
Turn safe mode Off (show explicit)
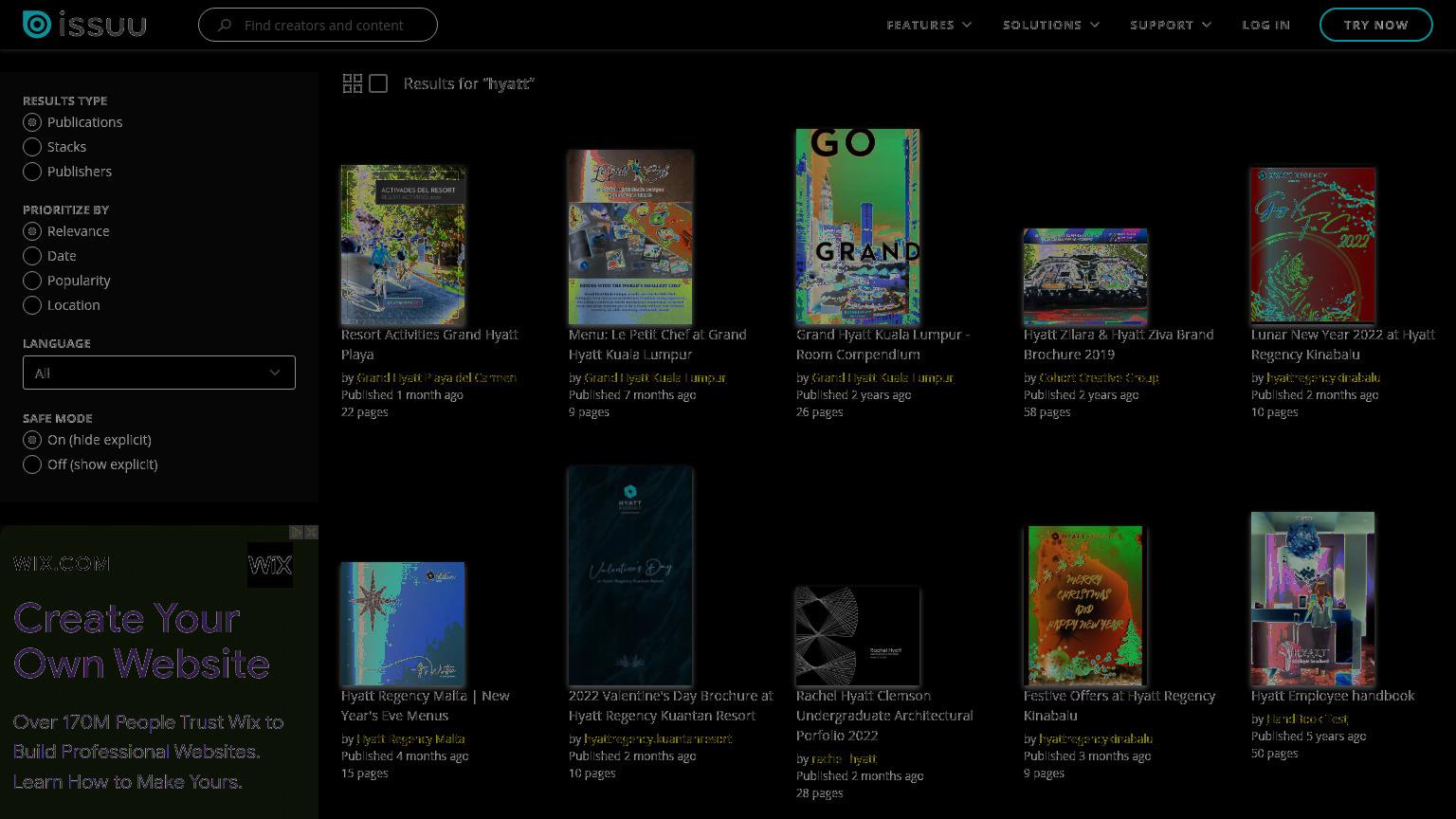click(32, 464)
